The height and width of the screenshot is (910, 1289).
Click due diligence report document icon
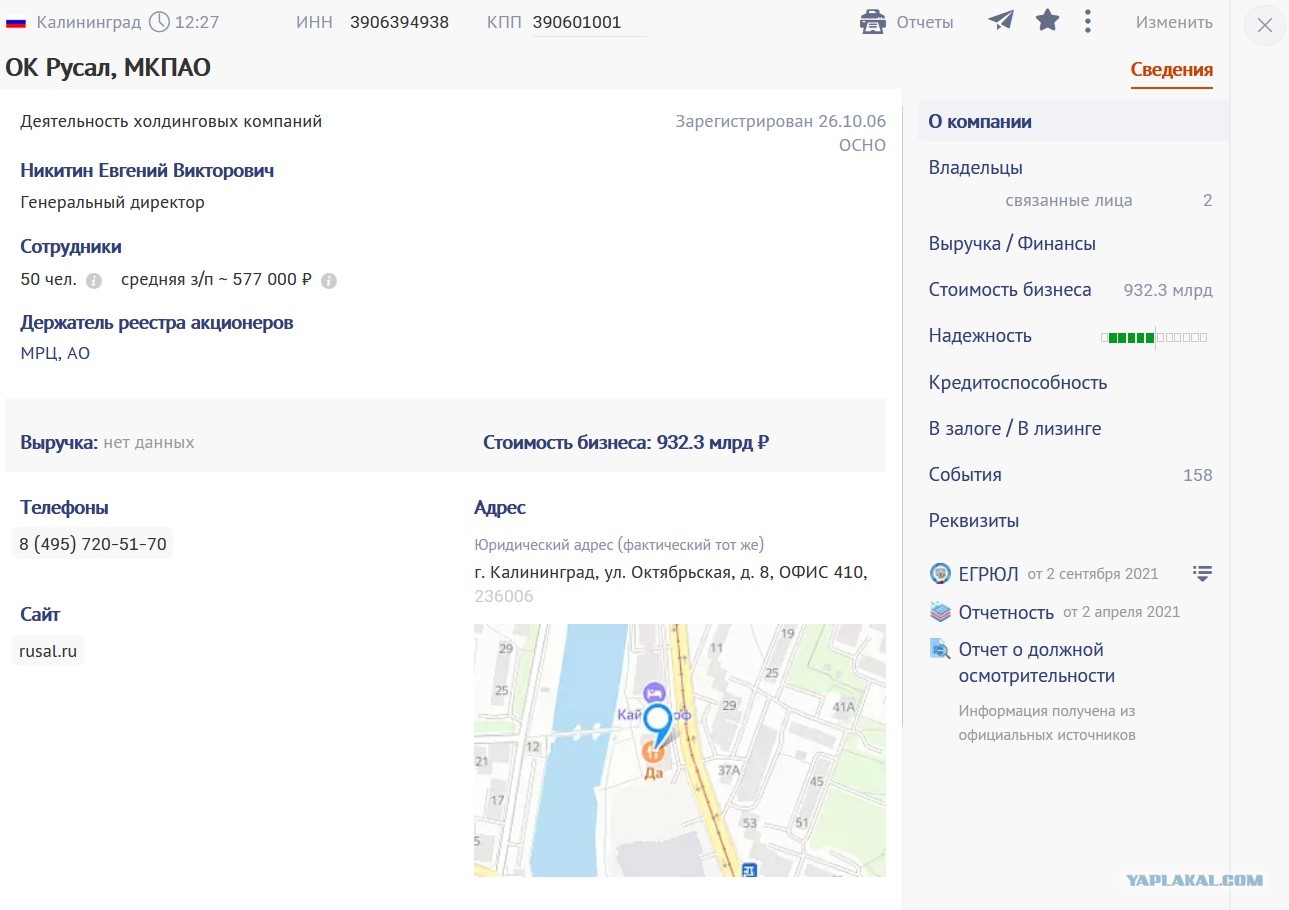click(x=940, y=650)
